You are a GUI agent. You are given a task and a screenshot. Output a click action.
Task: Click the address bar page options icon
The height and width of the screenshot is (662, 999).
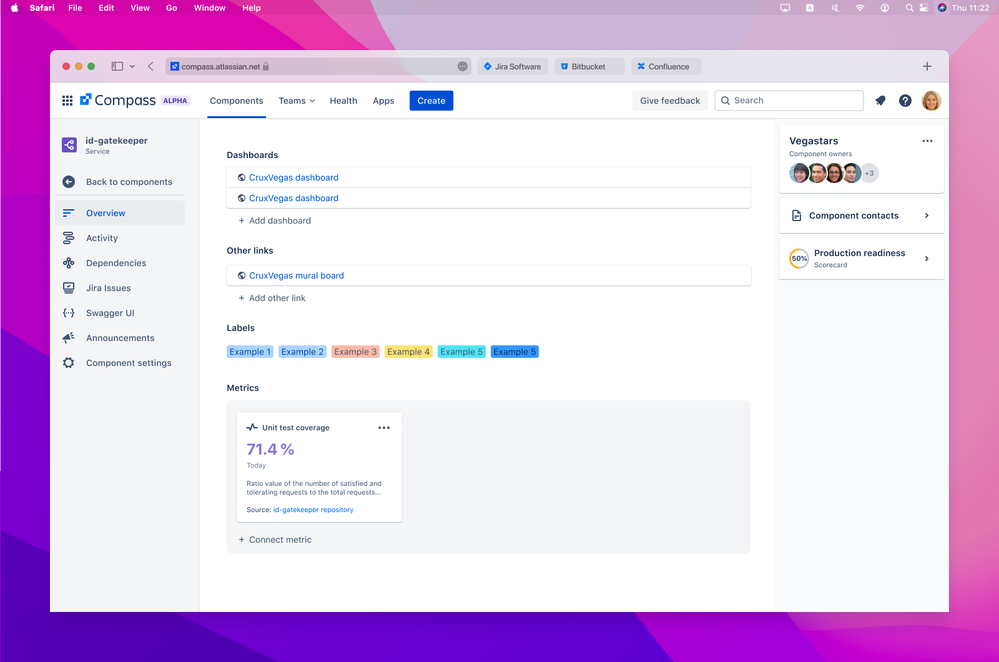(x=463, y=66)
